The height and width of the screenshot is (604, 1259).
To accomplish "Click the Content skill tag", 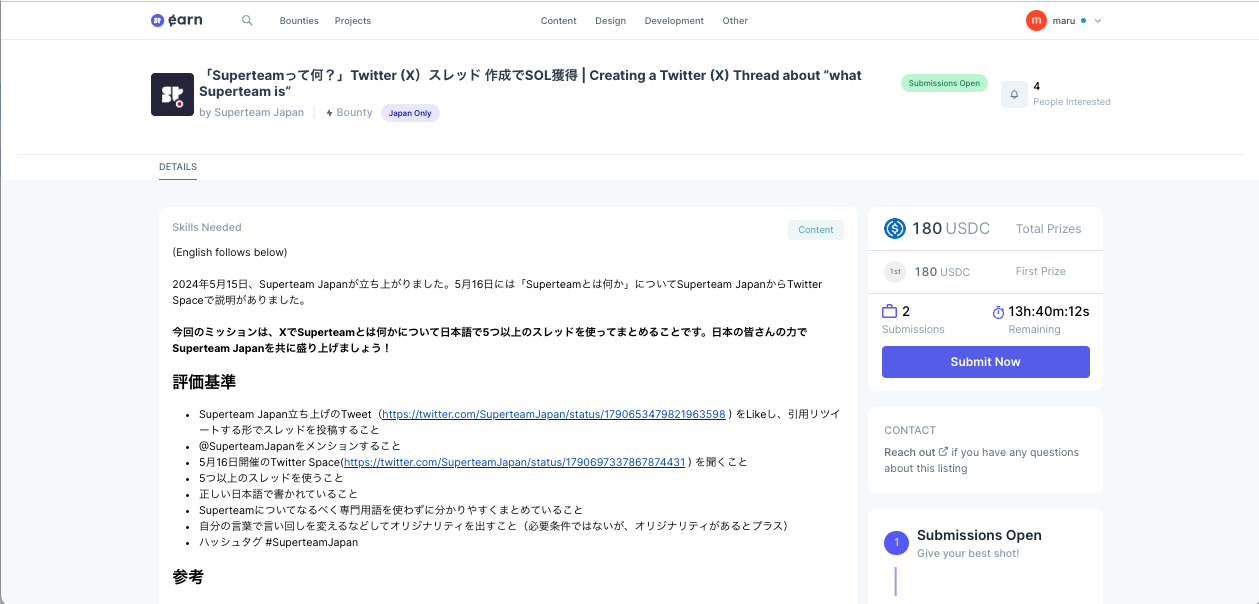I will pos(816,230).
